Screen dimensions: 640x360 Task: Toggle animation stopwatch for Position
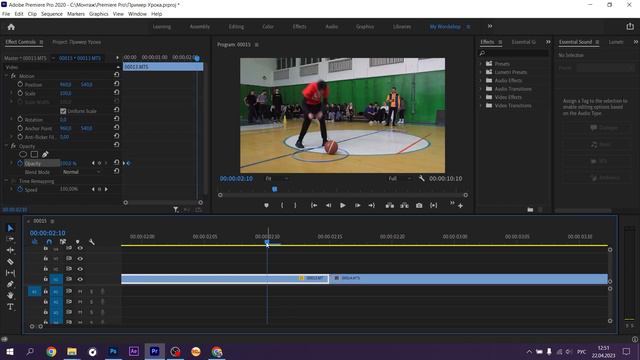20,84
